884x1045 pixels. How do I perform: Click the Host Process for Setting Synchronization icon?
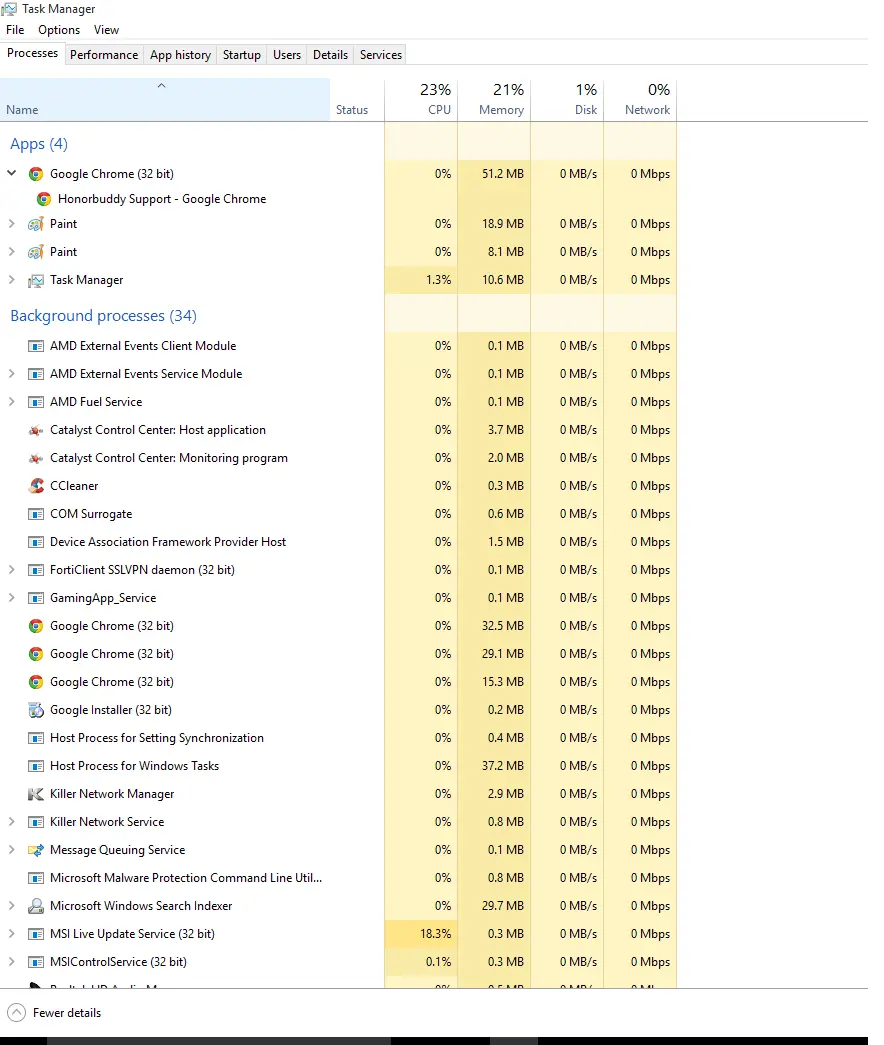36,738
